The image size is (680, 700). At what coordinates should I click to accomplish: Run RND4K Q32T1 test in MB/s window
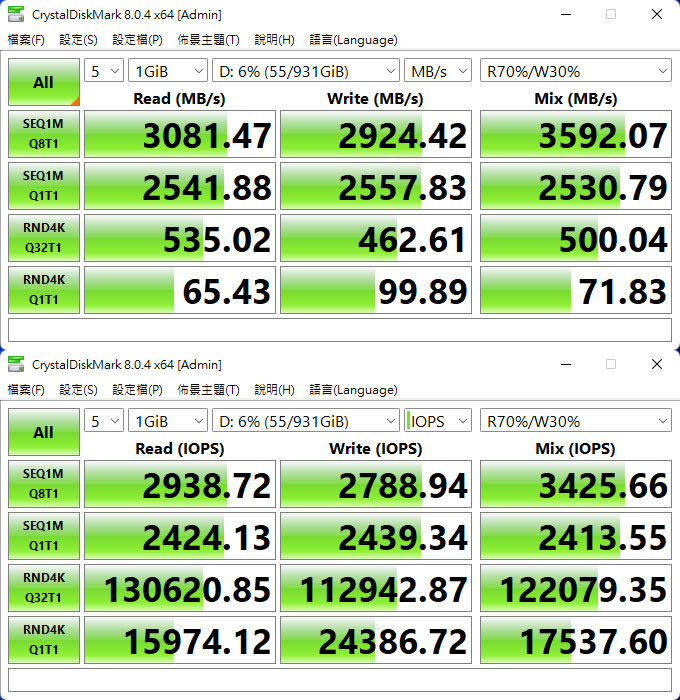[44, 238]
